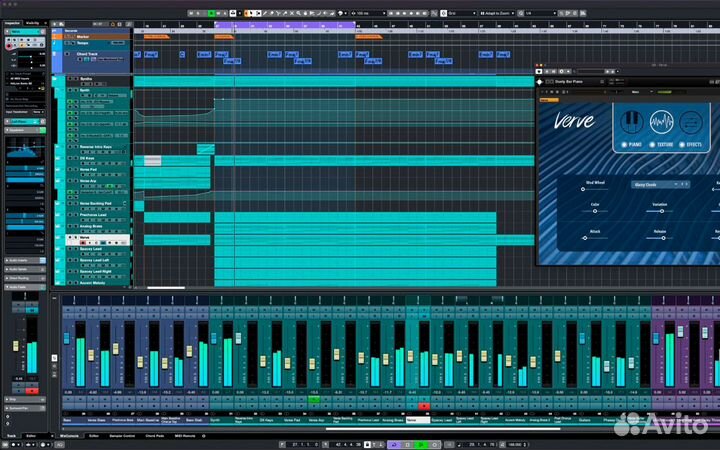Screen dimensions: 720x450
Task: Select the Spacey Lead Left track
Action: point(97,263)
